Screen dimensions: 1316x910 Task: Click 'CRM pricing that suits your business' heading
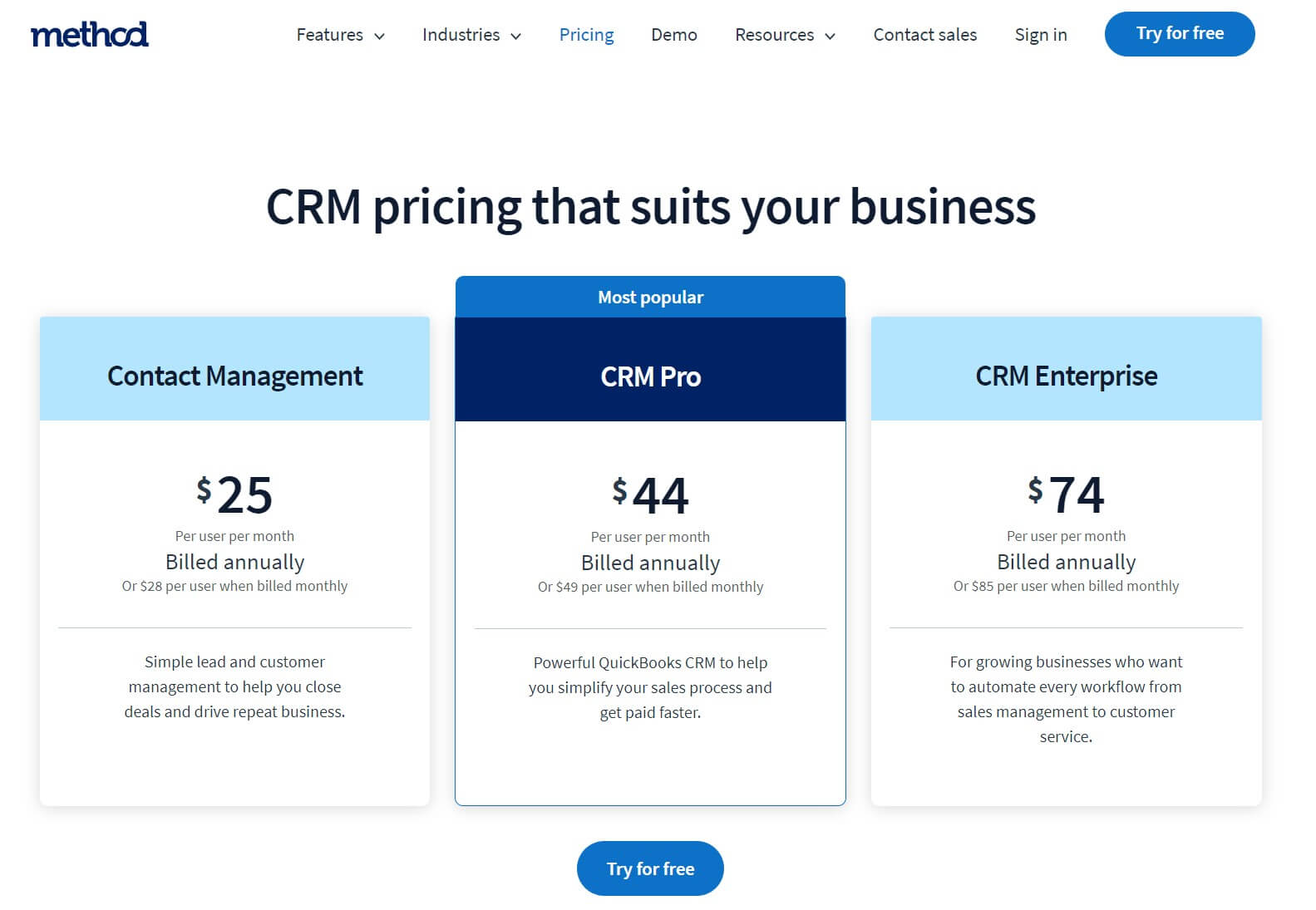tap(650, 207)
